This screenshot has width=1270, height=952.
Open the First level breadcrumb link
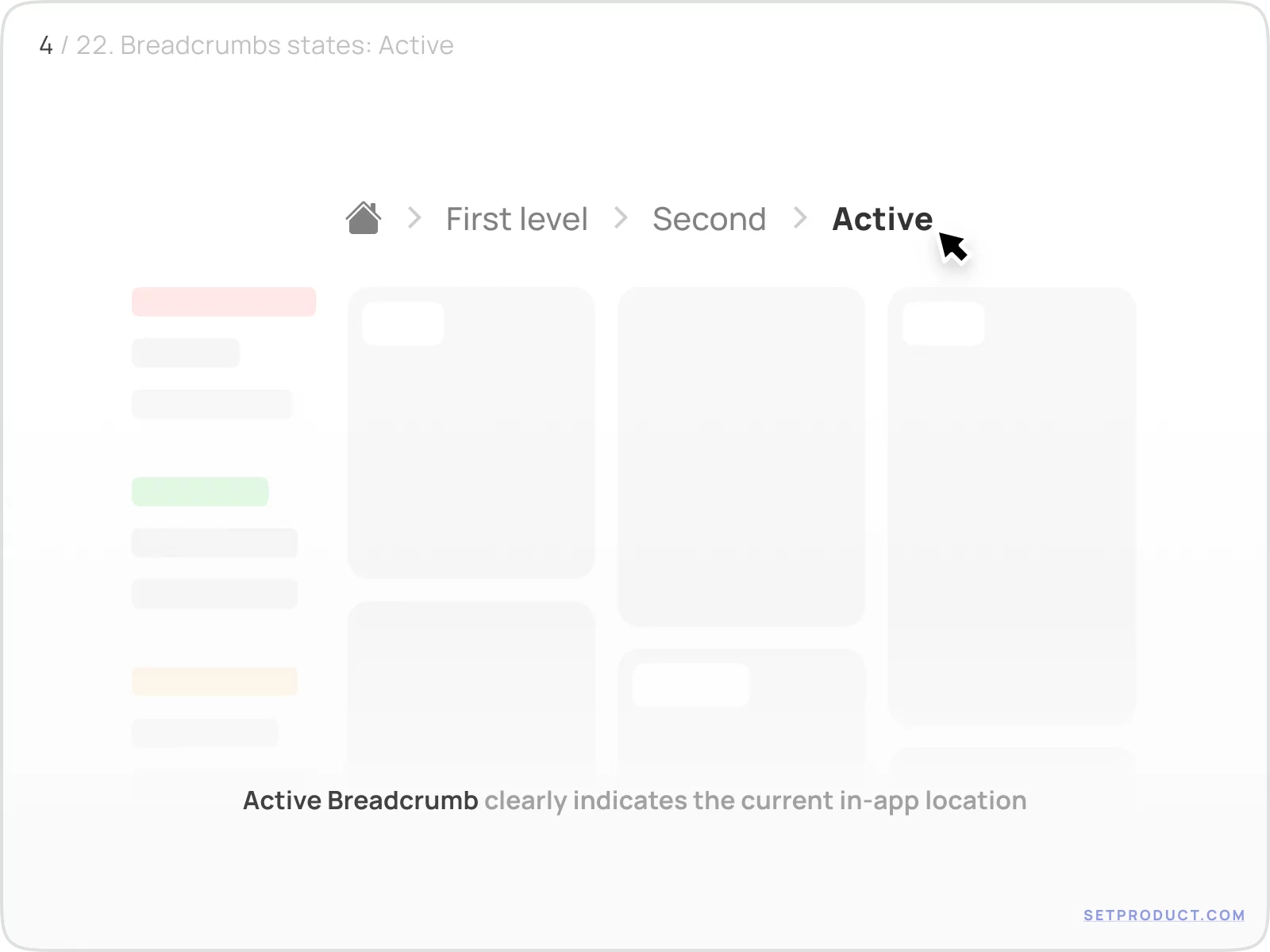pos(517,219)
